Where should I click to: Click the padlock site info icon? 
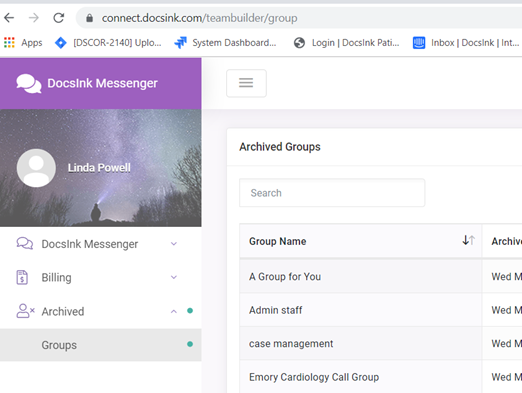click(x=89, y=18)
